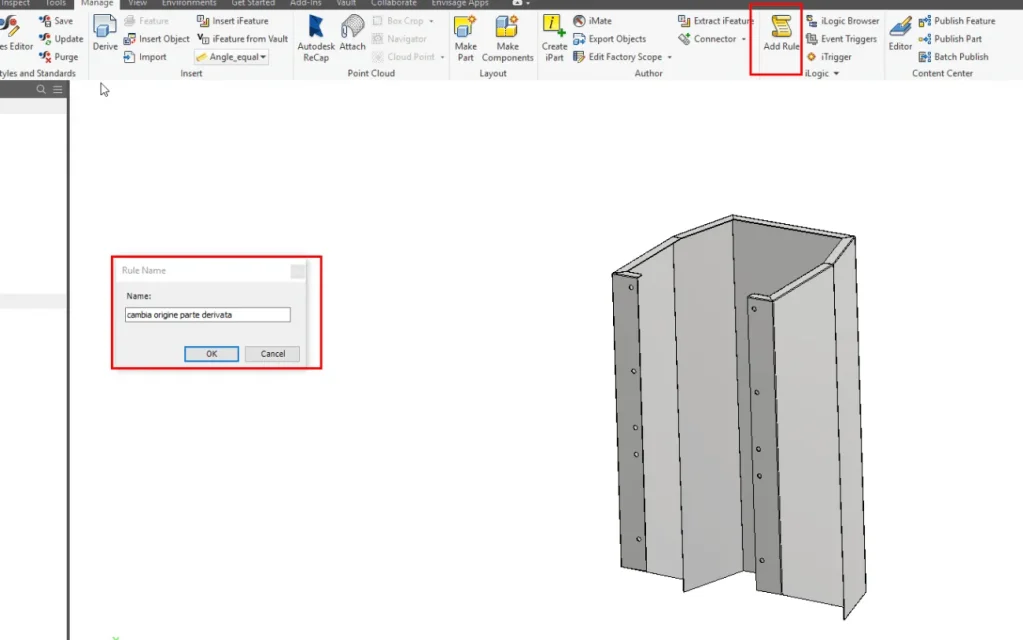The height and width of the screenshot is (640, 1023).
Task: Open the browser panel hamburger menu
Action: [57, 89]
